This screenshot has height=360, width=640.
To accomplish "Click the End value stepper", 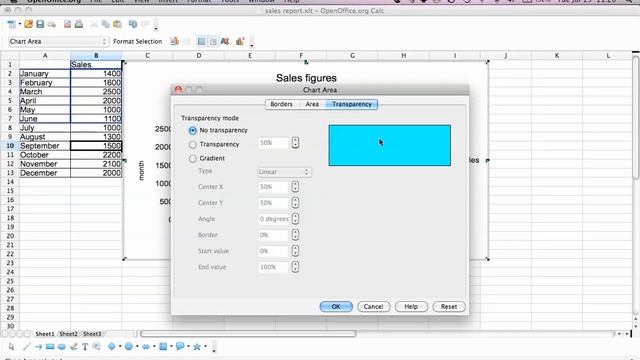I will coord(295,267).
